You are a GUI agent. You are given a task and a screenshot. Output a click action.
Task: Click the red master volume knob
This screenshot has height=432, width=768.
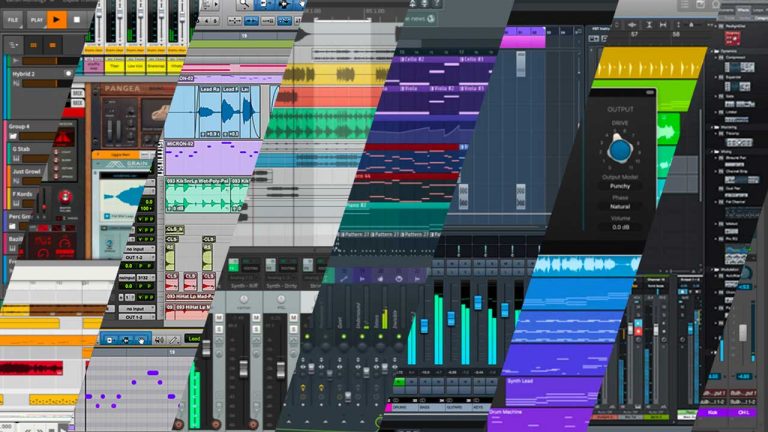[65, 197]
